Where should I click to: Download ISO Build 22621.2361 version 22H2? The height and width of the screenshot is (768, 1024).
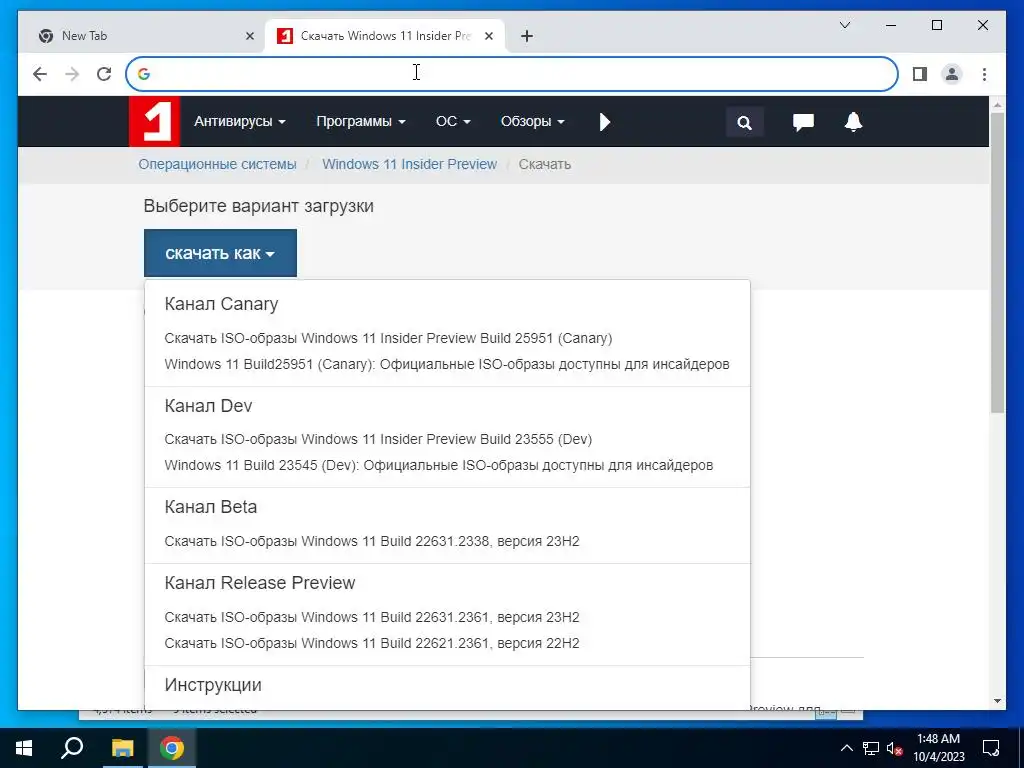372,643
